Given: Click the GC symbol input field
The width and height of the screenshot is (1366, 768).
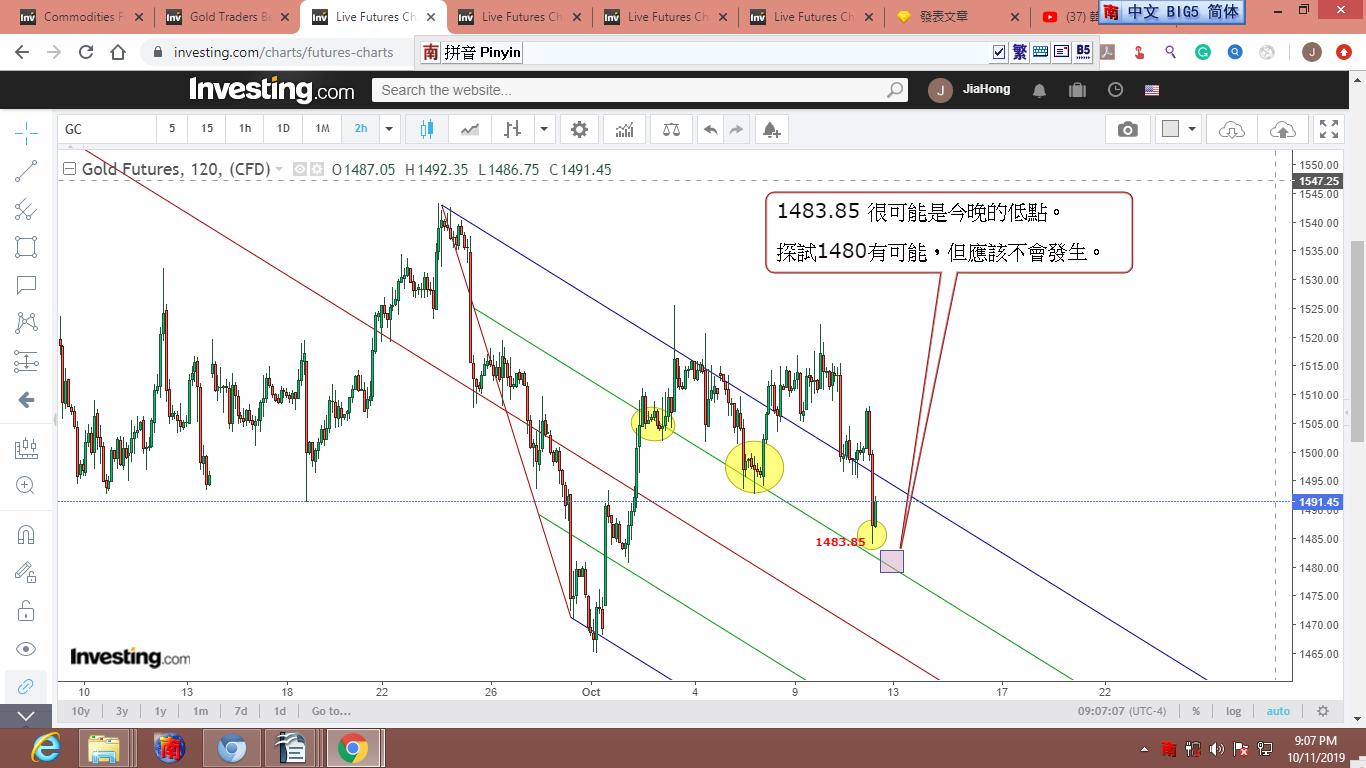Looking at the screenshot, I should point(106,129).
